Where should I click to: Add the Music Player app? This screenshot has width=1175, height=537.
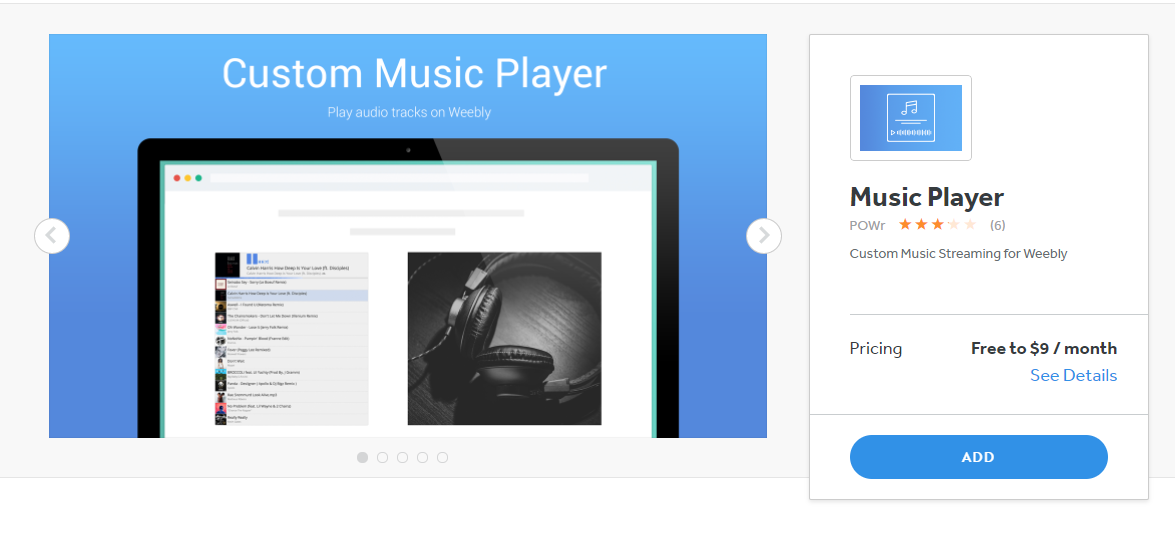(x=979, y=457)
